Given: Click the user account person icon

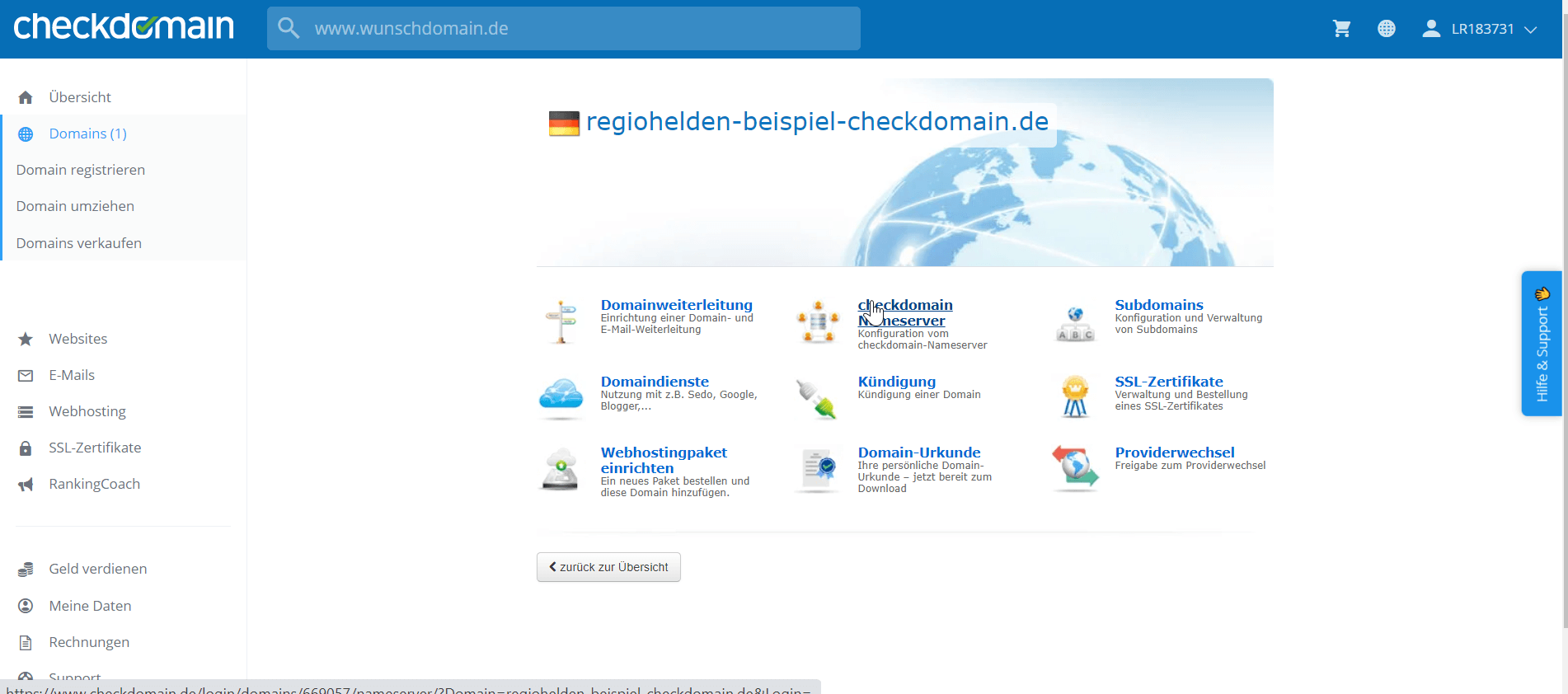Looking at the screenshot, I should pos(1431,29).
